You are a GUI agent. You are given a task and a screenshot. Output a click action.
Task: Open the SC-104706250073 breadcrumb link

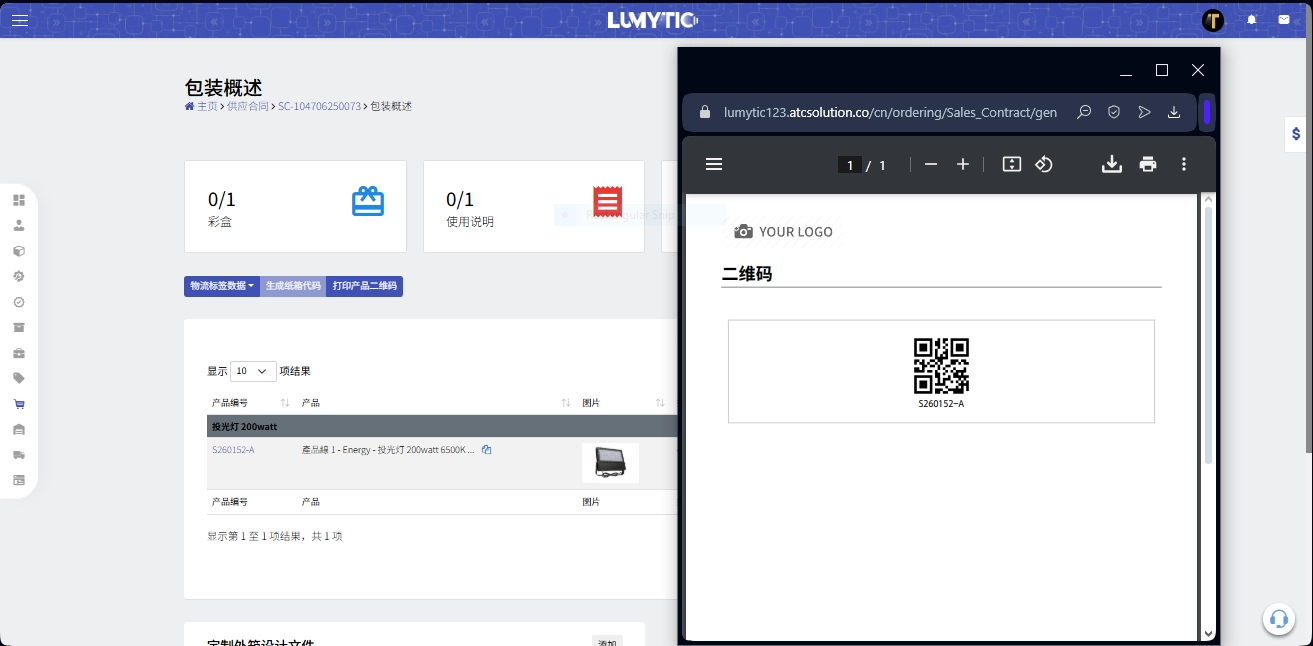[x=319, y=106]
